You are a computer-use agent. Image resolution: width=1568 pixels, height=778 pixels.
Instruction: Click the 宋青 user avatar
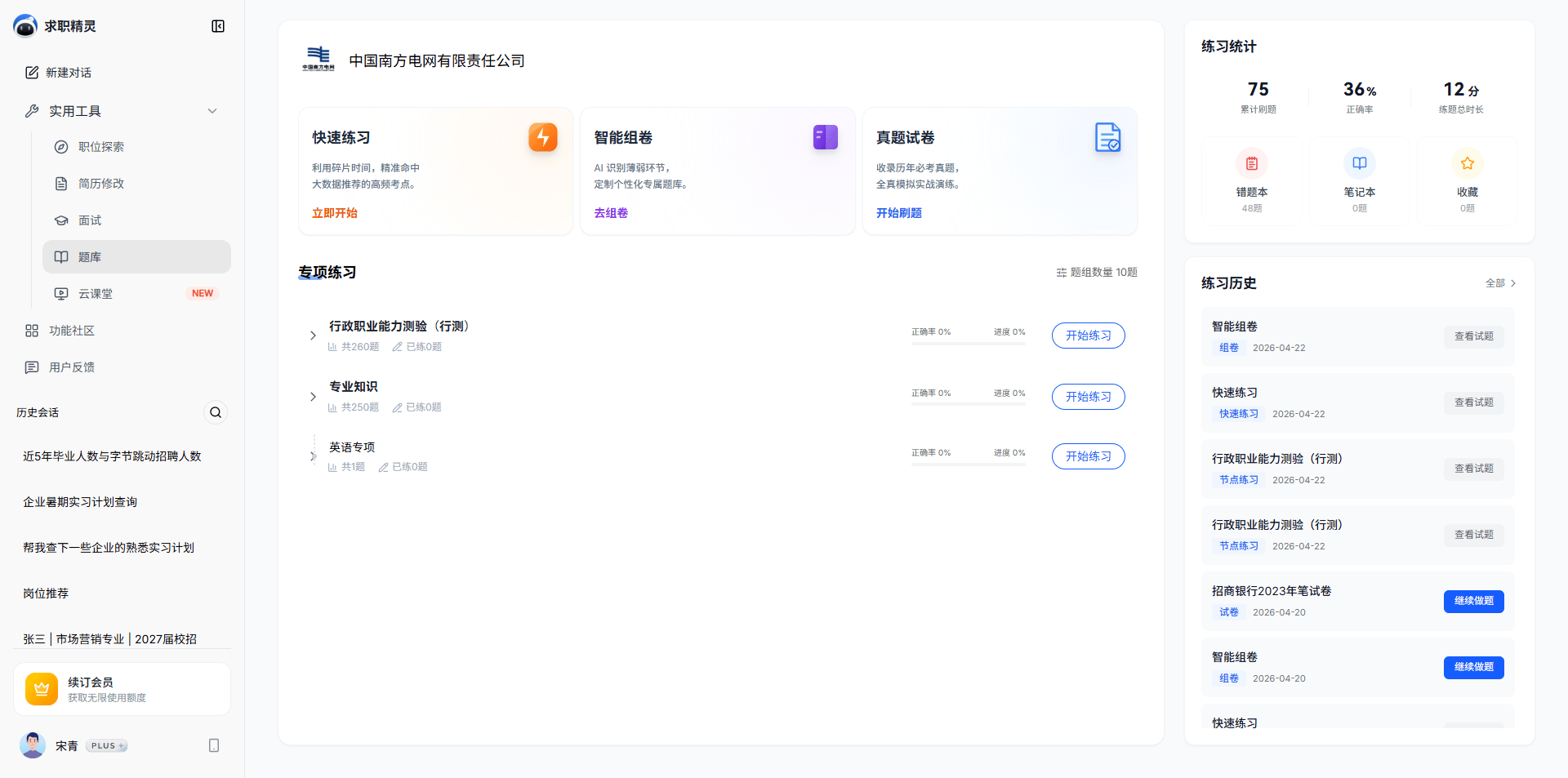[x=33, y=745]
